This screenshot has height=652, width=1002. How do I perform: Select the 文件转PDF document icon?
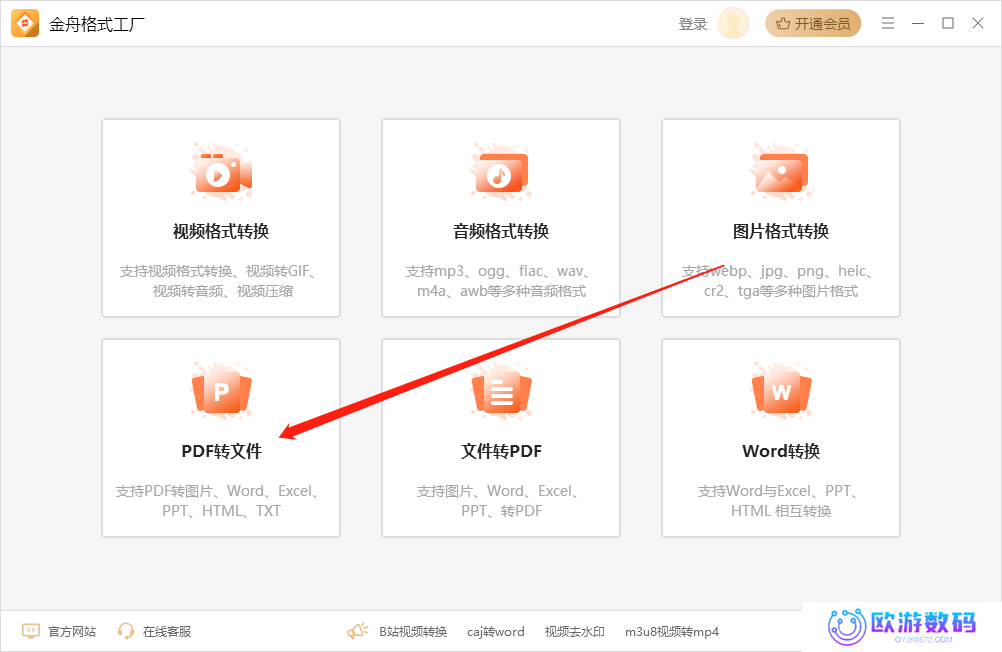click(502, 391)
